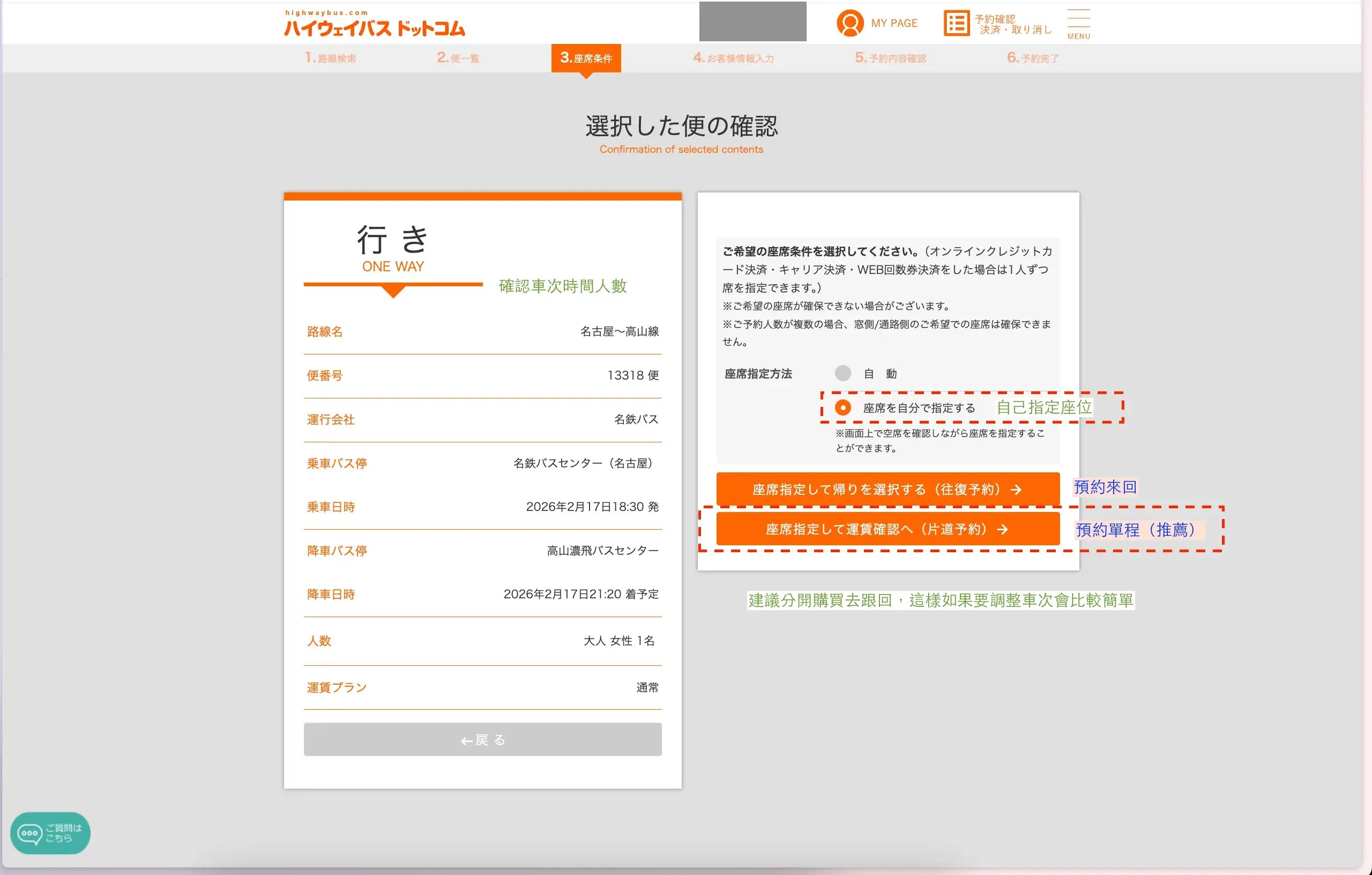Click the Highwaybus.com site logo
Screen dimensions: 1372x875
[374, 24]
